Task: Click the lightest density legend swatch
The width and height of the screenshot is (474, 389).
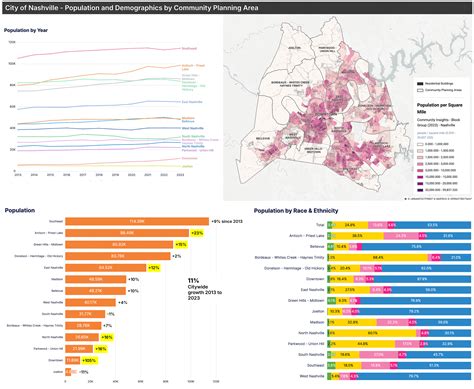Action: 420,144
